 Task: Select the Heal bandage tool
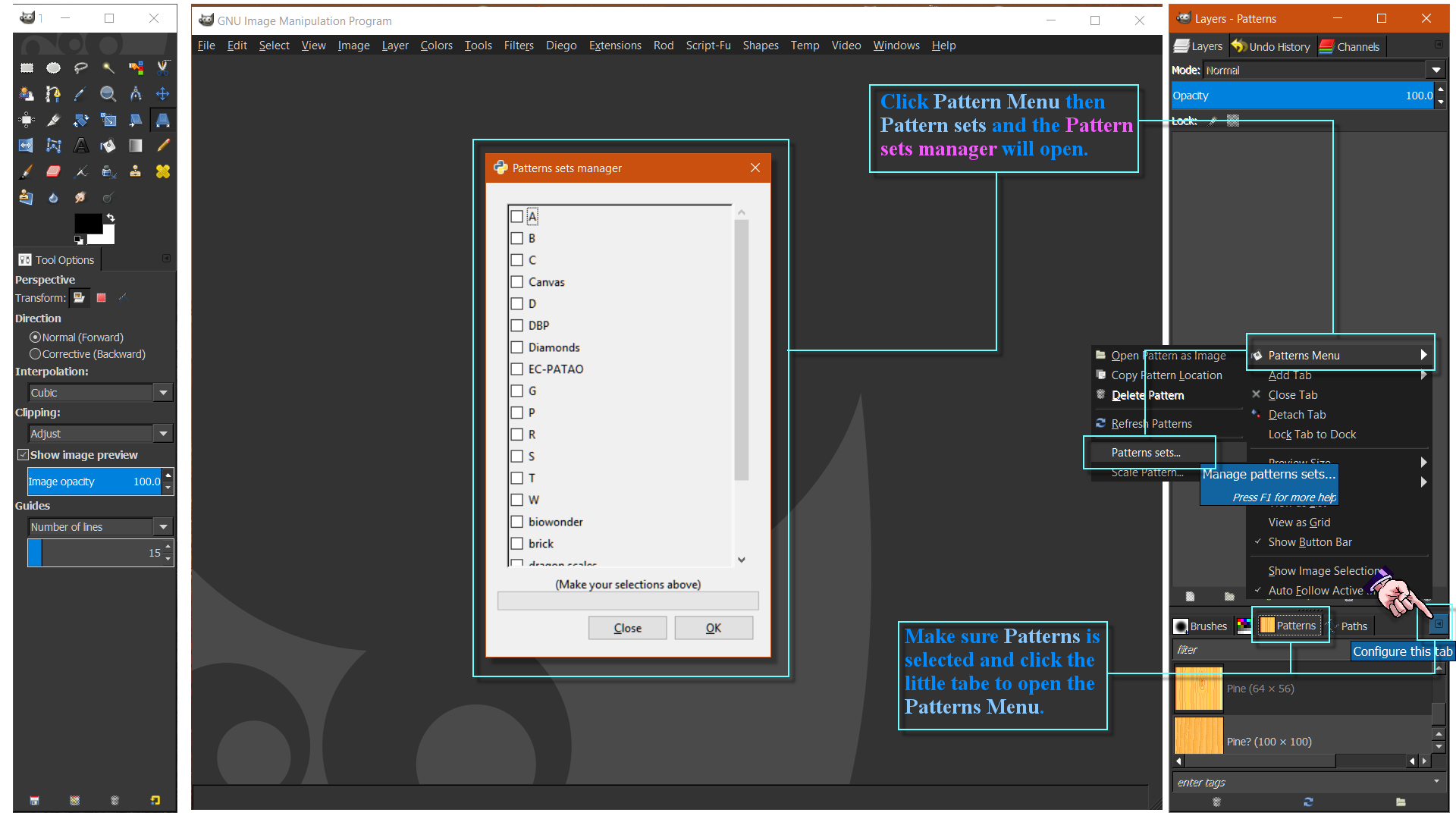163,171
